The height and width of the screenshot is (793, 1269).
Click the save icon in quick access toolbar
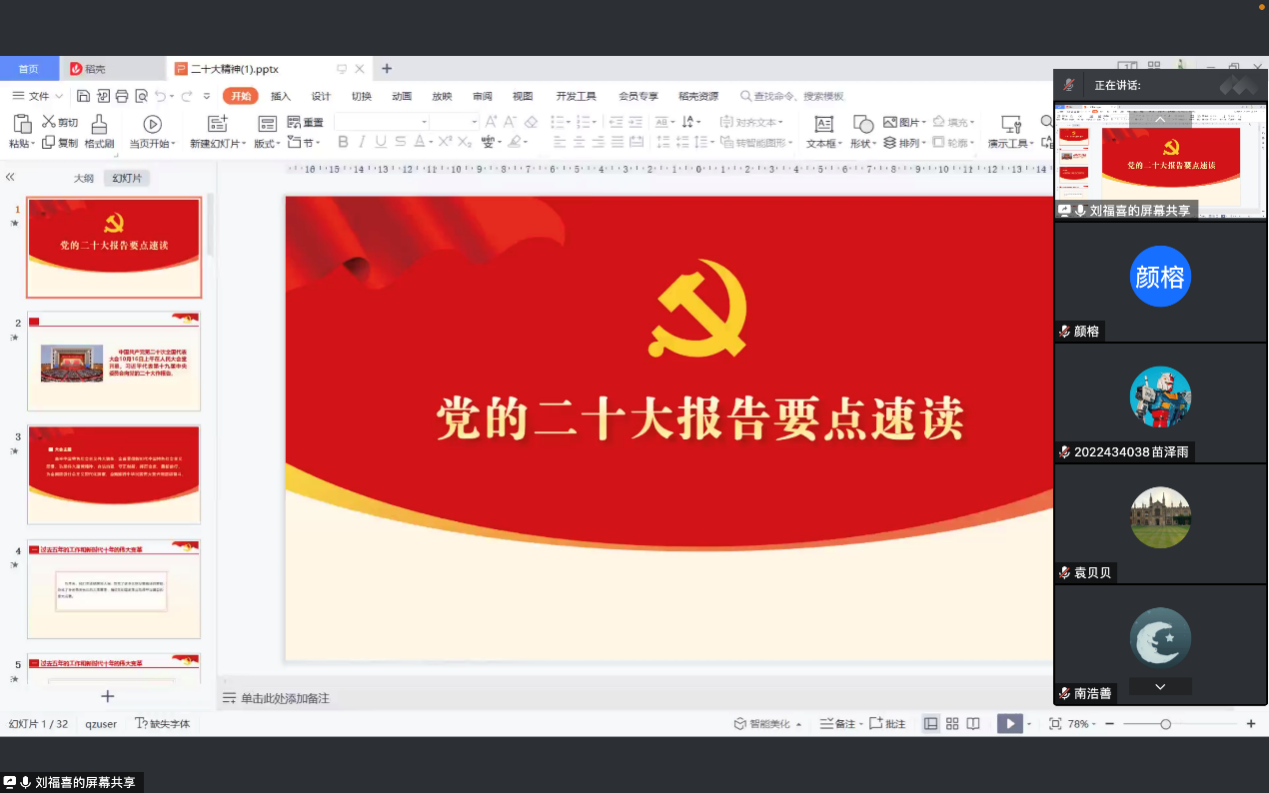83,96
